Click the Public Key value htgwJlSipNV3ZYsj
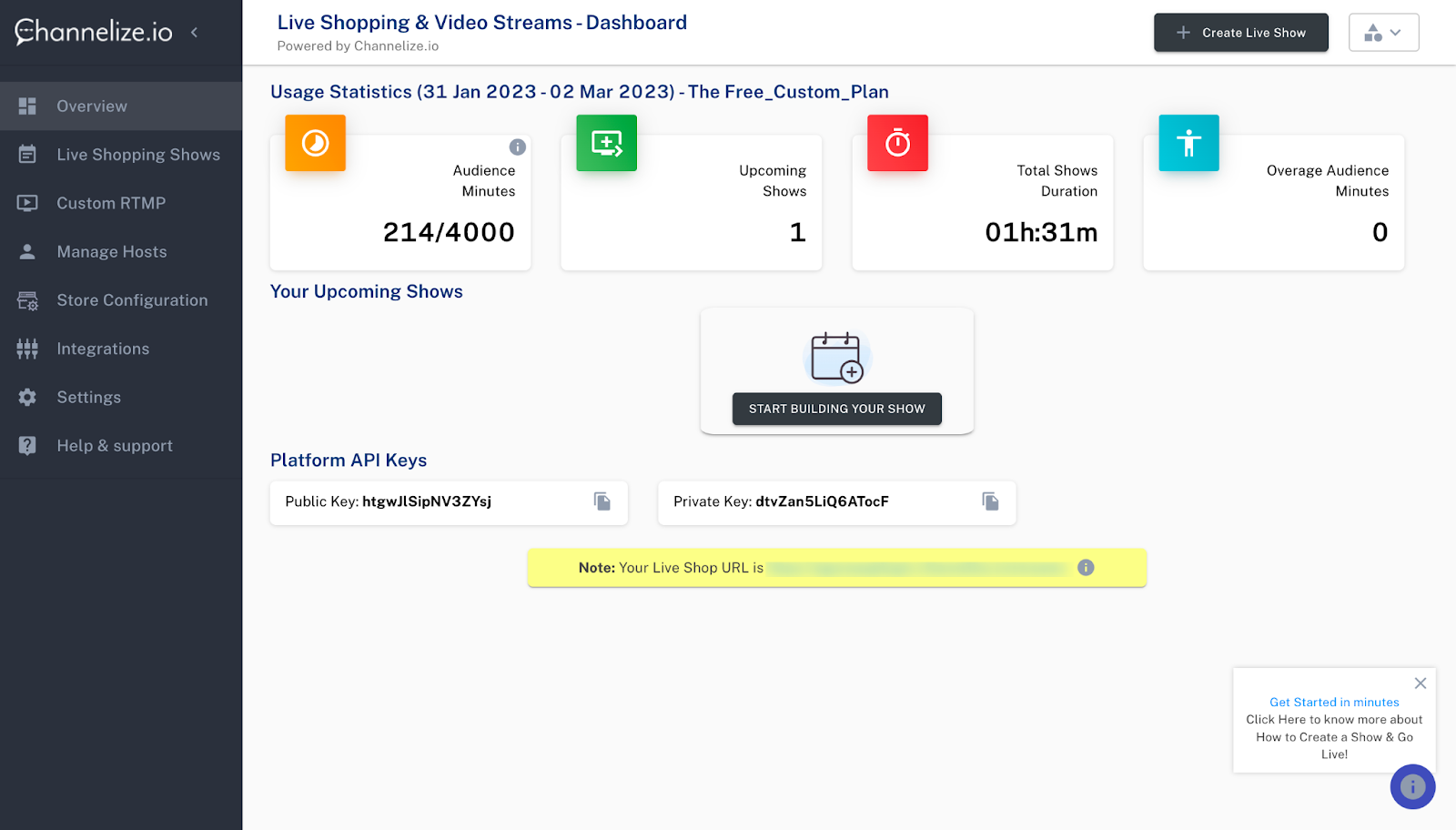 point(427,501)
